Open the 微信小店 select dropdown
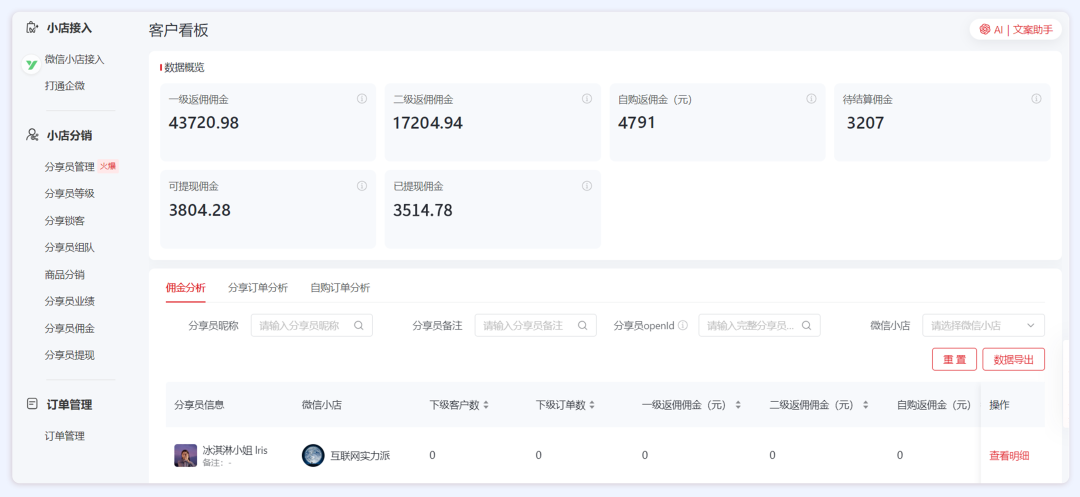 point(983,326)
